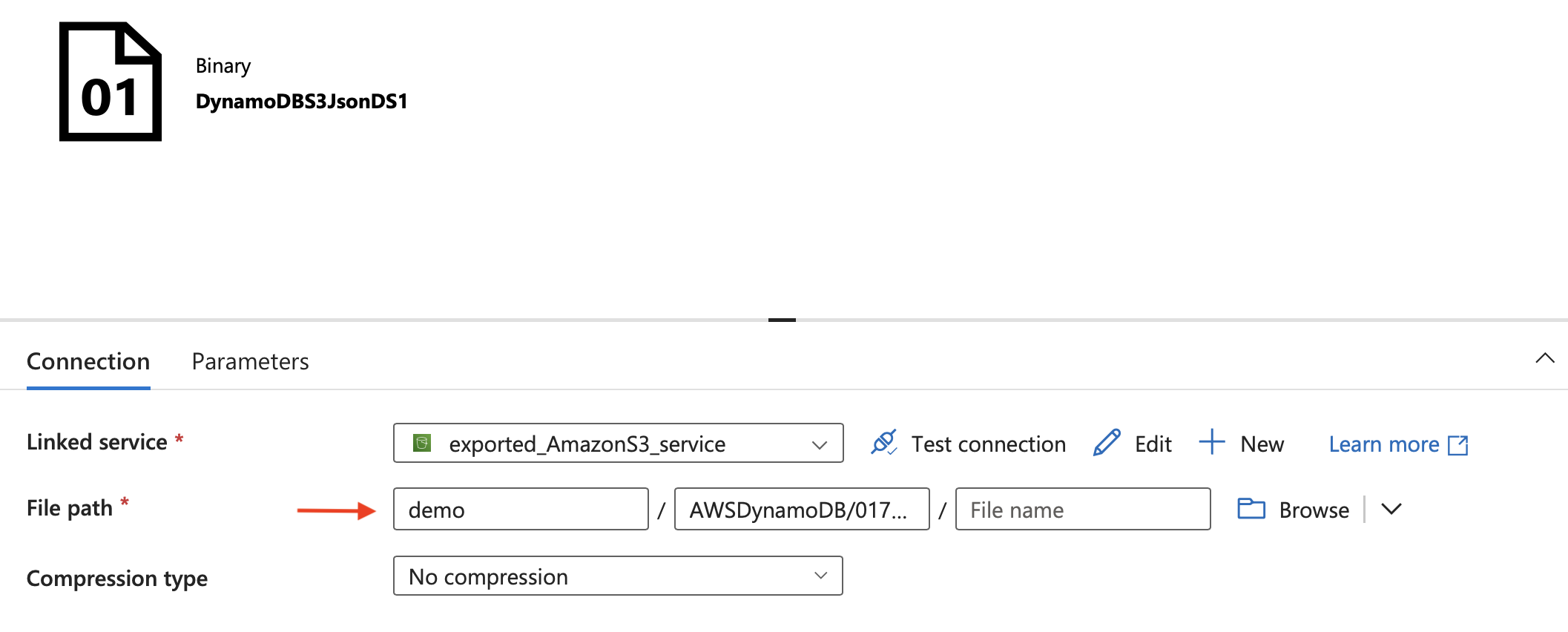The image size is (1568, 632).
Task: Expand the Compression type dropdown
Action: 820,576
